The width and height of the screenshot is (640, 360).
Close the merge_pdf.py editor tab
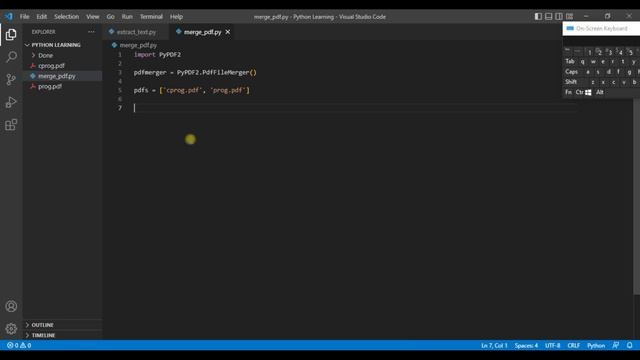[228, 32]
